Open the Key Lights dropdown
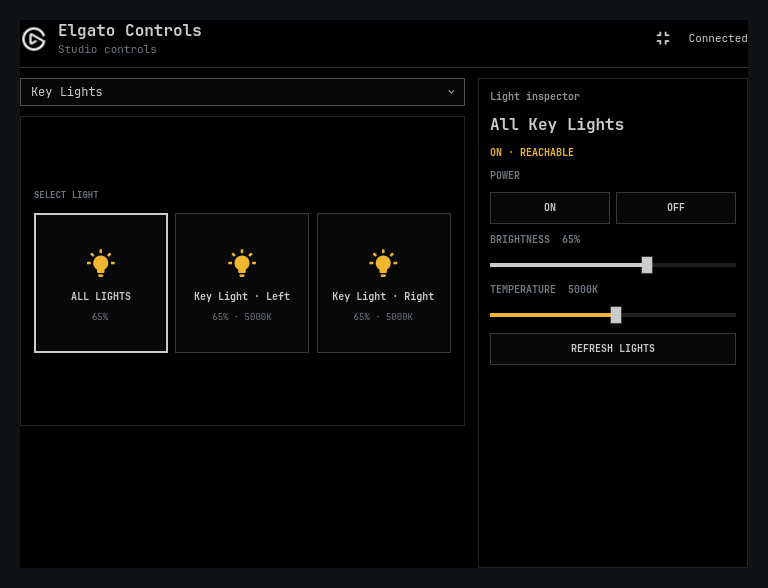The height and width of the screenshot is (588, 768). (242, 92)
